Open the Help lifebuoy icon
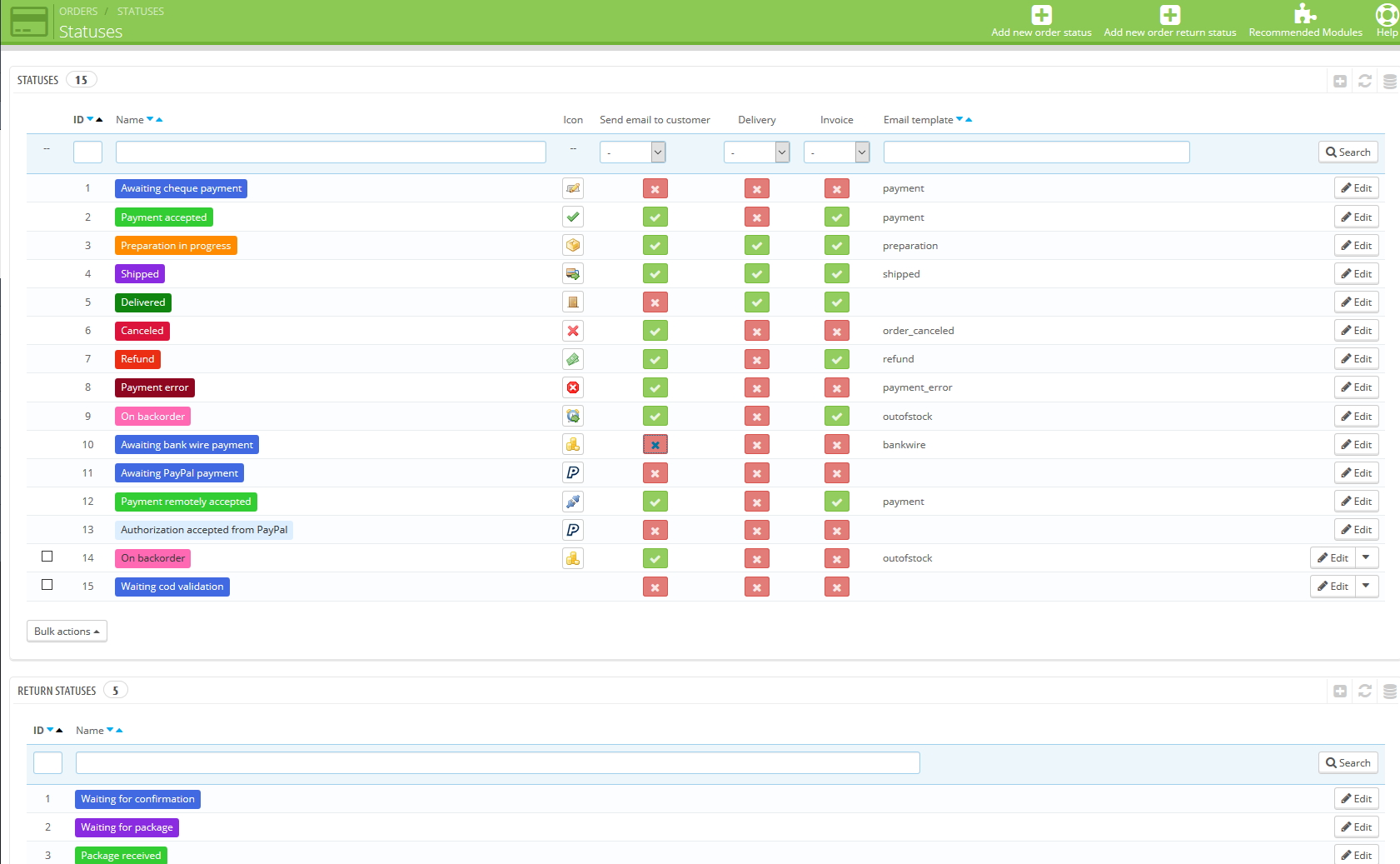The height and width of the screenshot is (864, 1400). tap(1388, 14)
